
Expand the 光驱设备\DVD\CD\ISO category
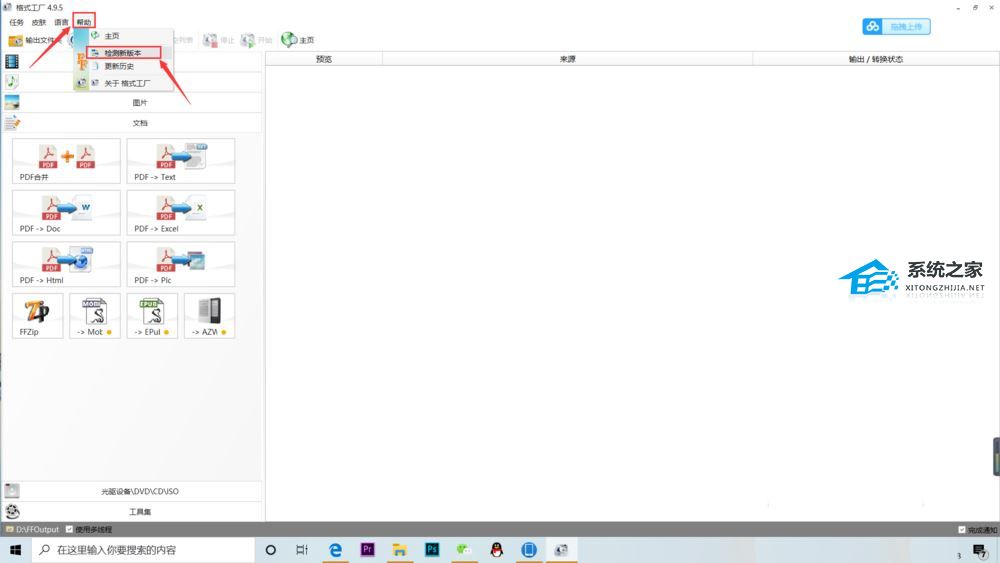pyautogui.click(x=132, y=492)
